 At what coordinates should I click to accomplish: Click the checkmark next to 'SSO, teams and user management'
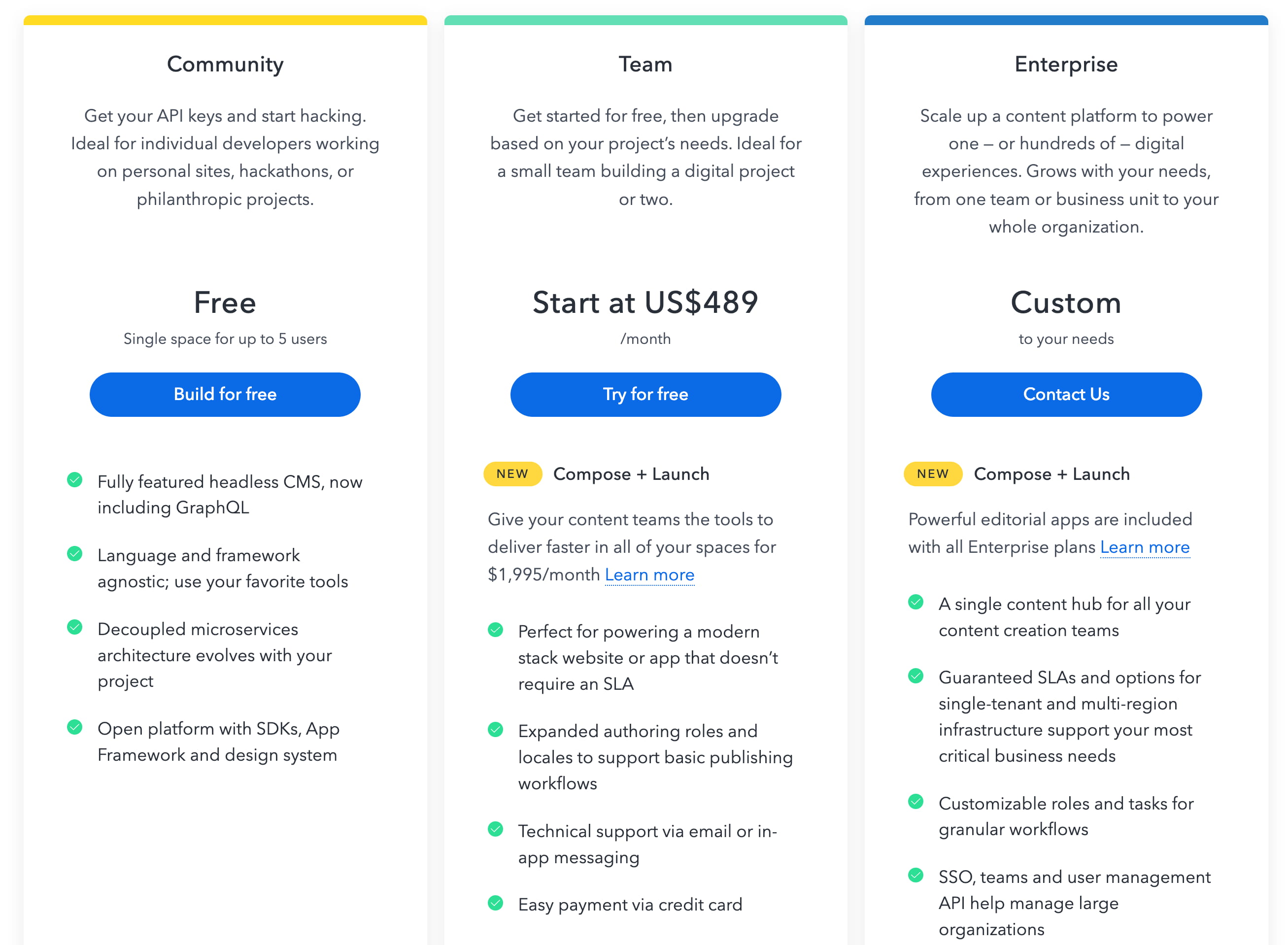click(915, 875)
